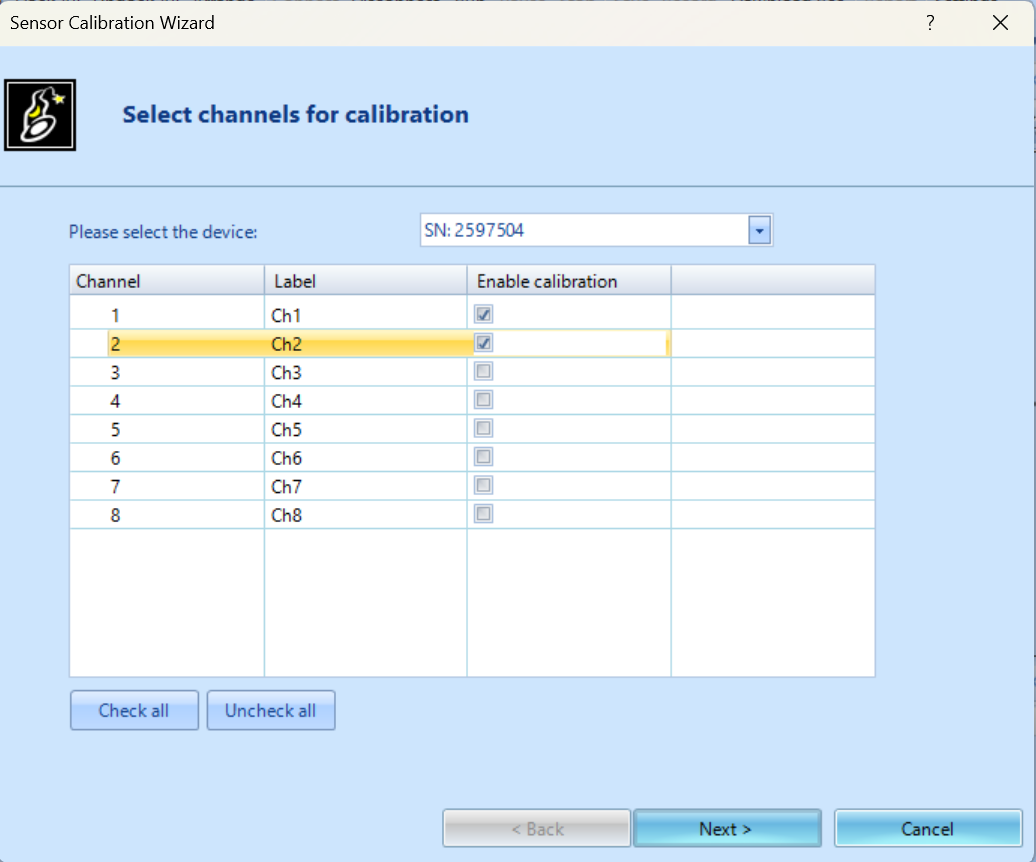Turn on calibration for Ch7
Viewport: 1036px width, 862px height.
[484, 486]
